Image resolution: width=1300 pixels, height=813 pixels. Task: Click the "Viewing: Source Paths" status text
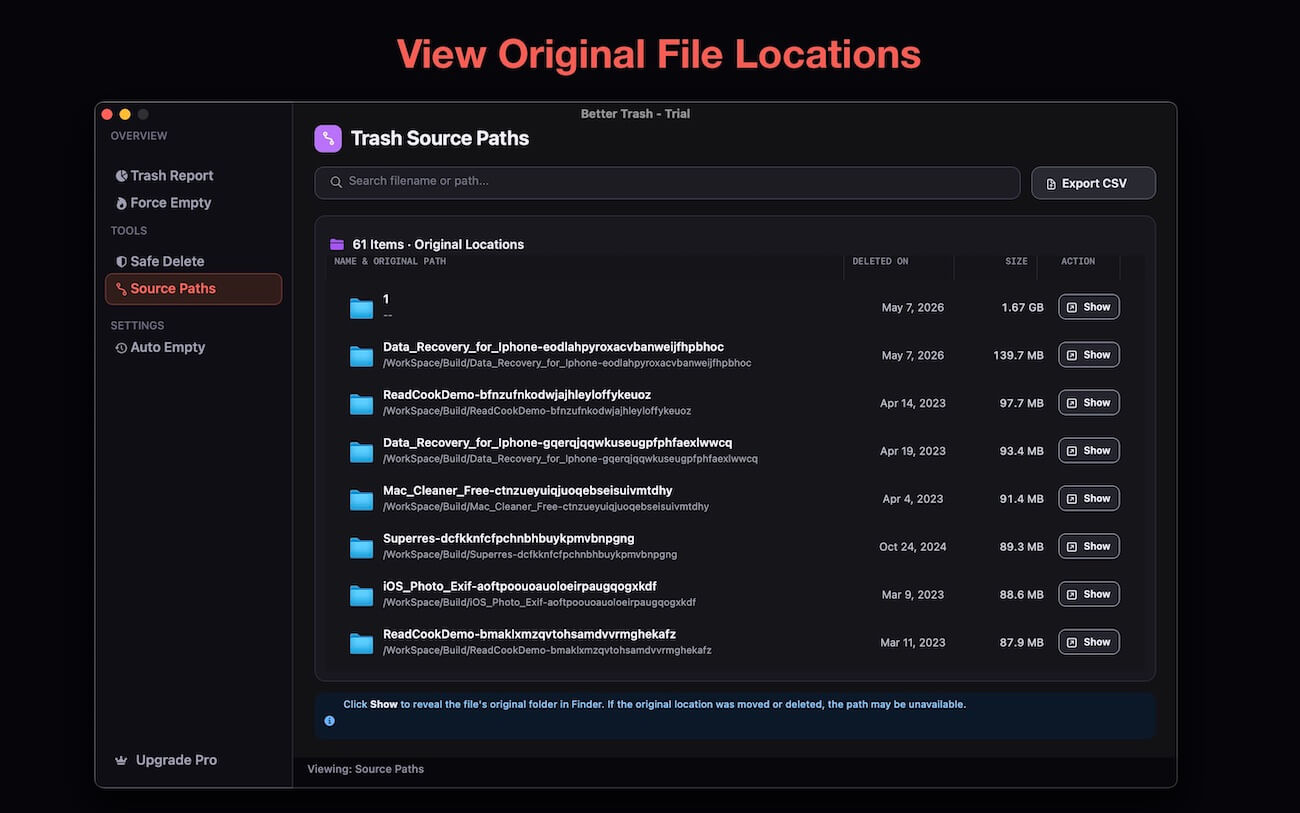click(x=366, y=769)
